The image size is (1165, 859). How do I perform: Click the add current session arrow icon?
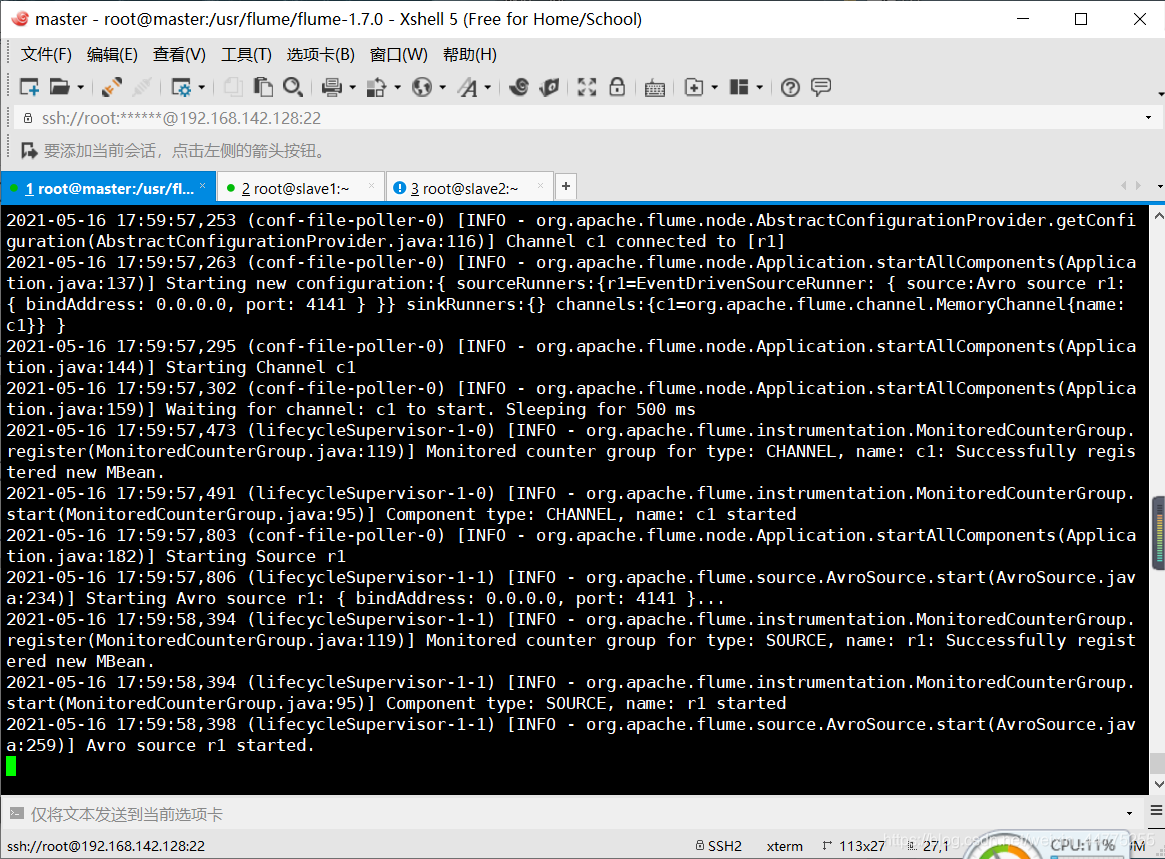29,151
